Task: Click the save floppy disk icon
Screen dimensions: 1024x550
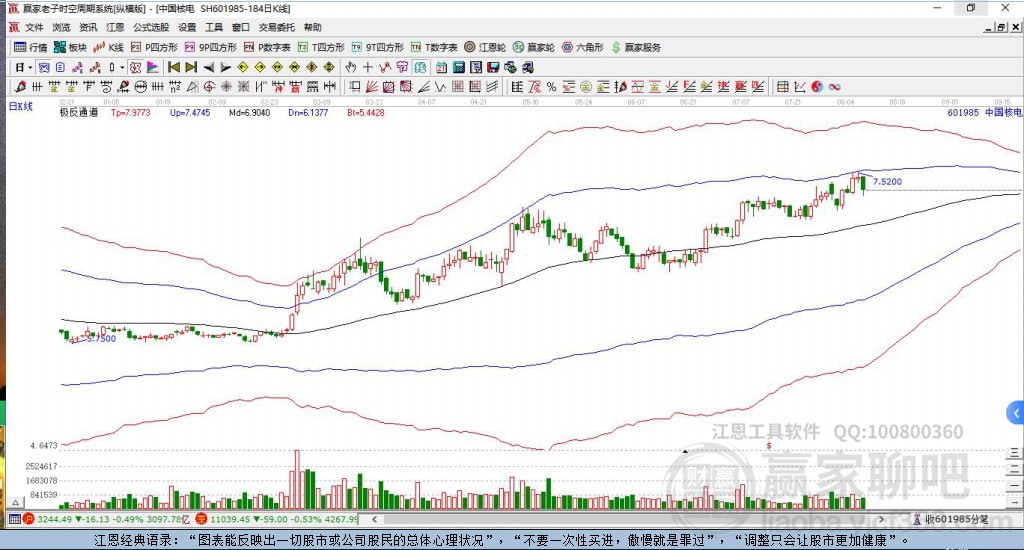Action: [493, 67]
